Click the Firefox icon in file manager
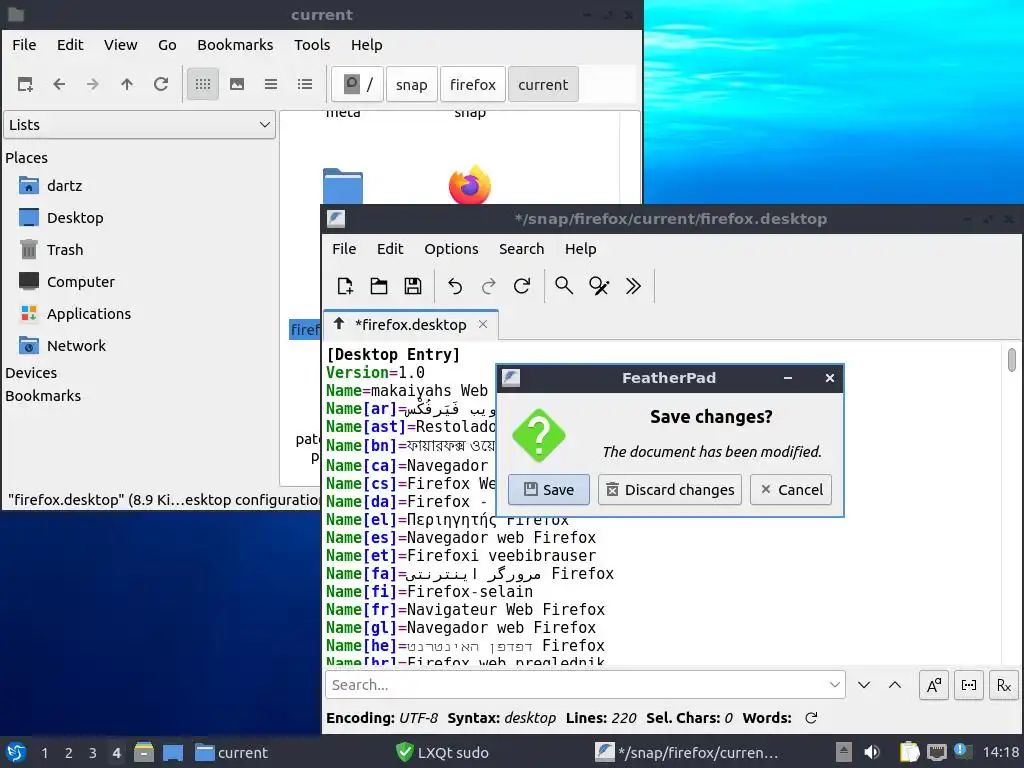 (x=470, y=184)
